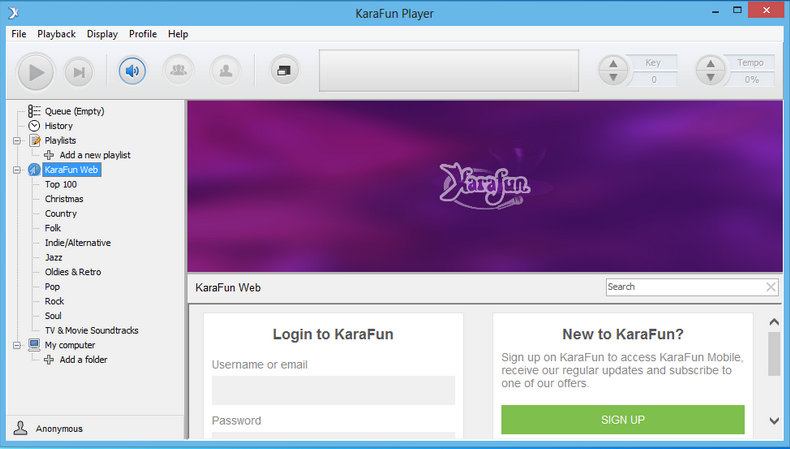Open the Indie/Alternative category

coord(78,243)
